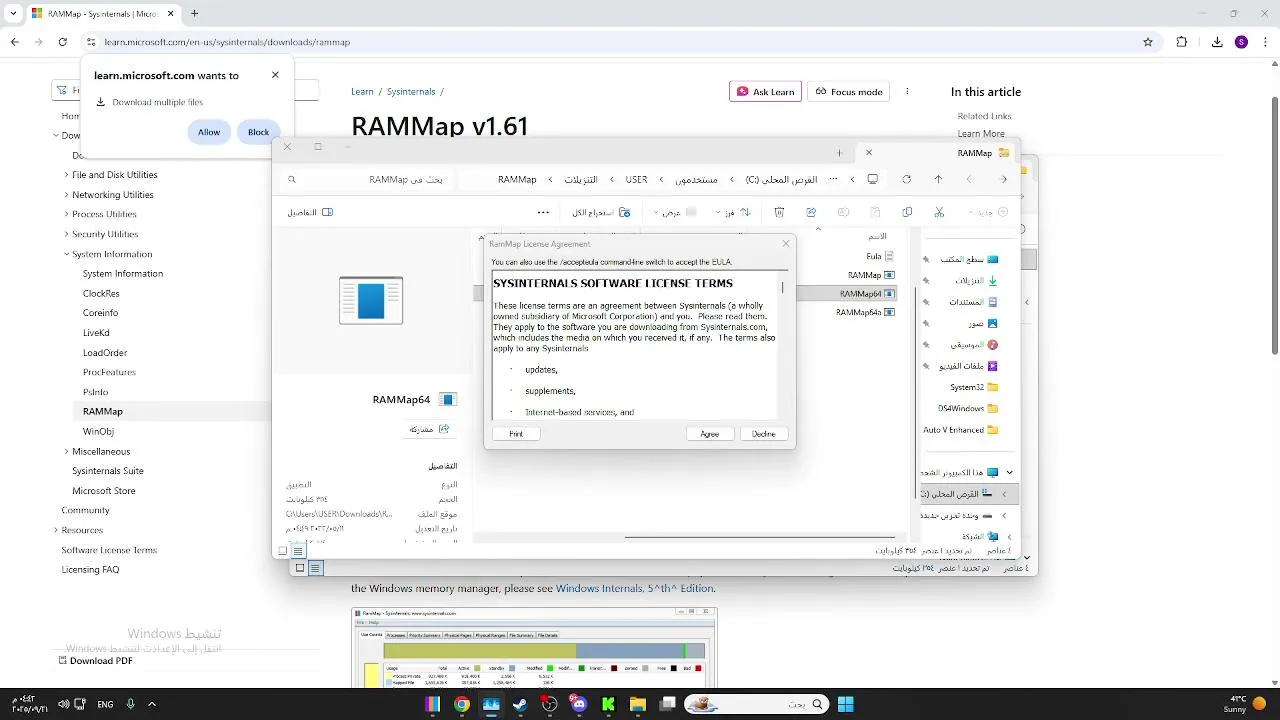
Task: Expand Process Utilities tree node
Action: 67,214
